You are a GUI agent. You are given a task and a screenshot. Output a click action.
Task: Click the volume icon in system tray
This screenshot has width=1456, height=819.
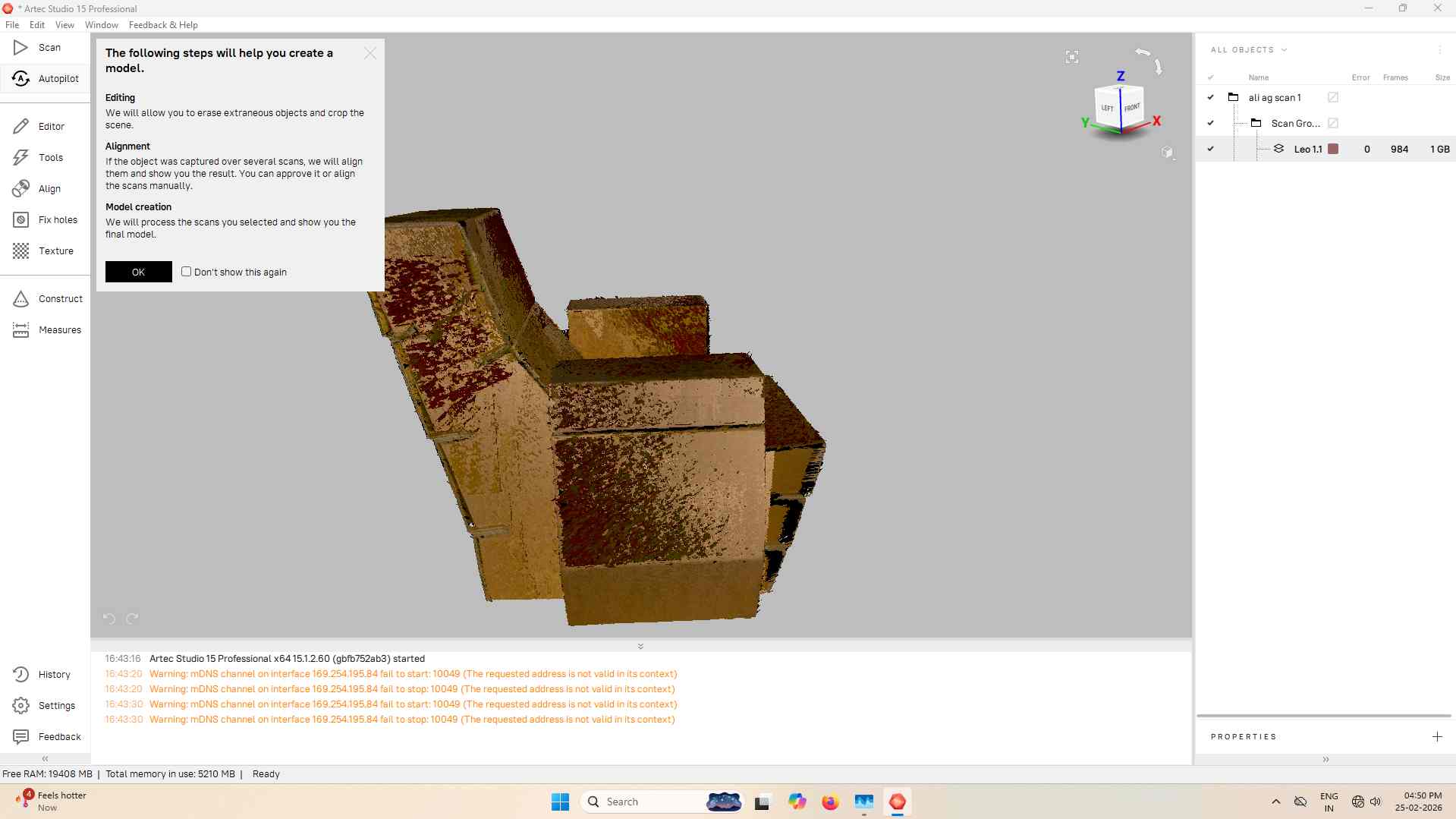pos(1376,802)
